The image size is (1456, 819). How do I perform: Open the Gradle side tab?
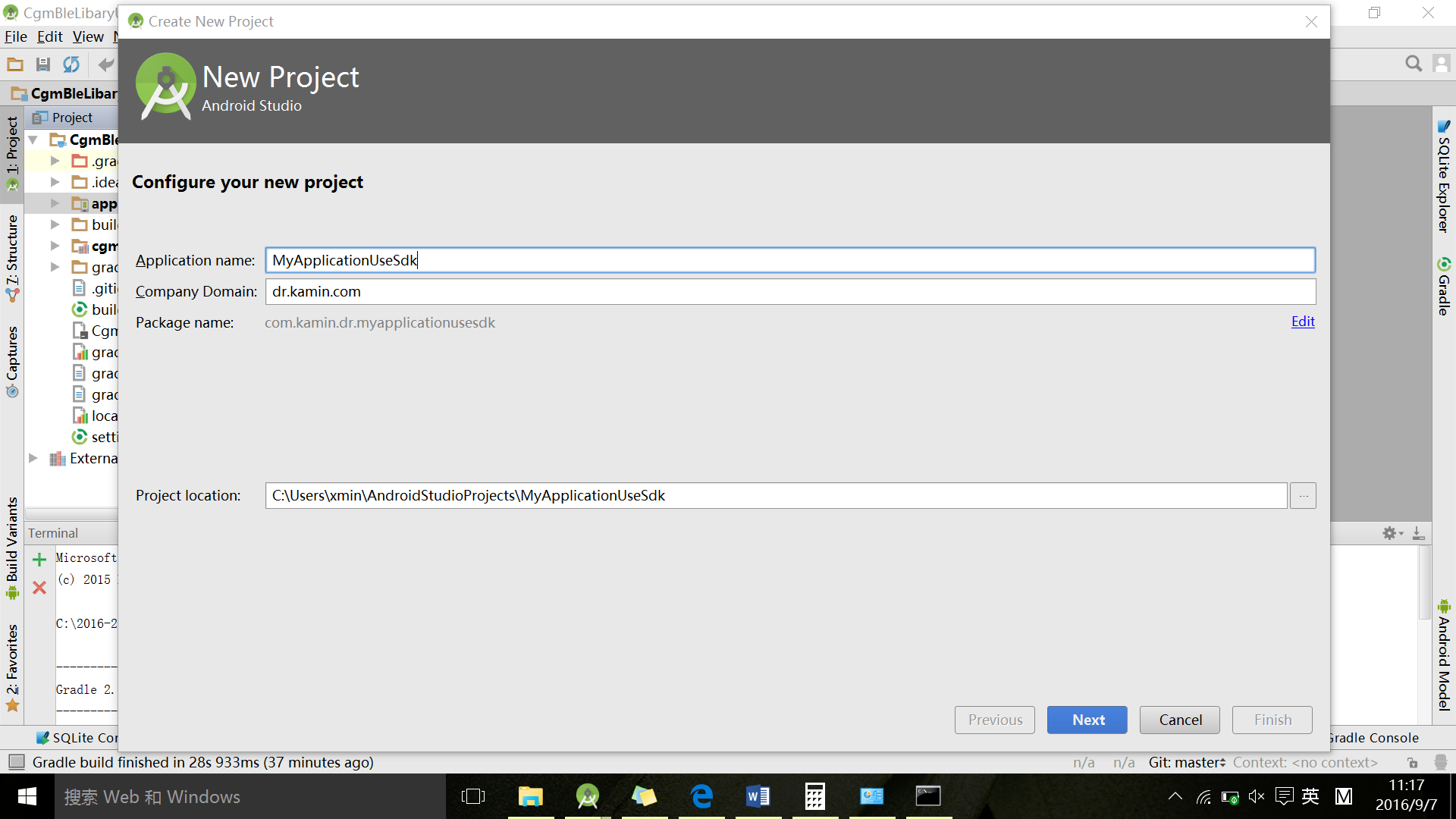(x=1444, y=287)
